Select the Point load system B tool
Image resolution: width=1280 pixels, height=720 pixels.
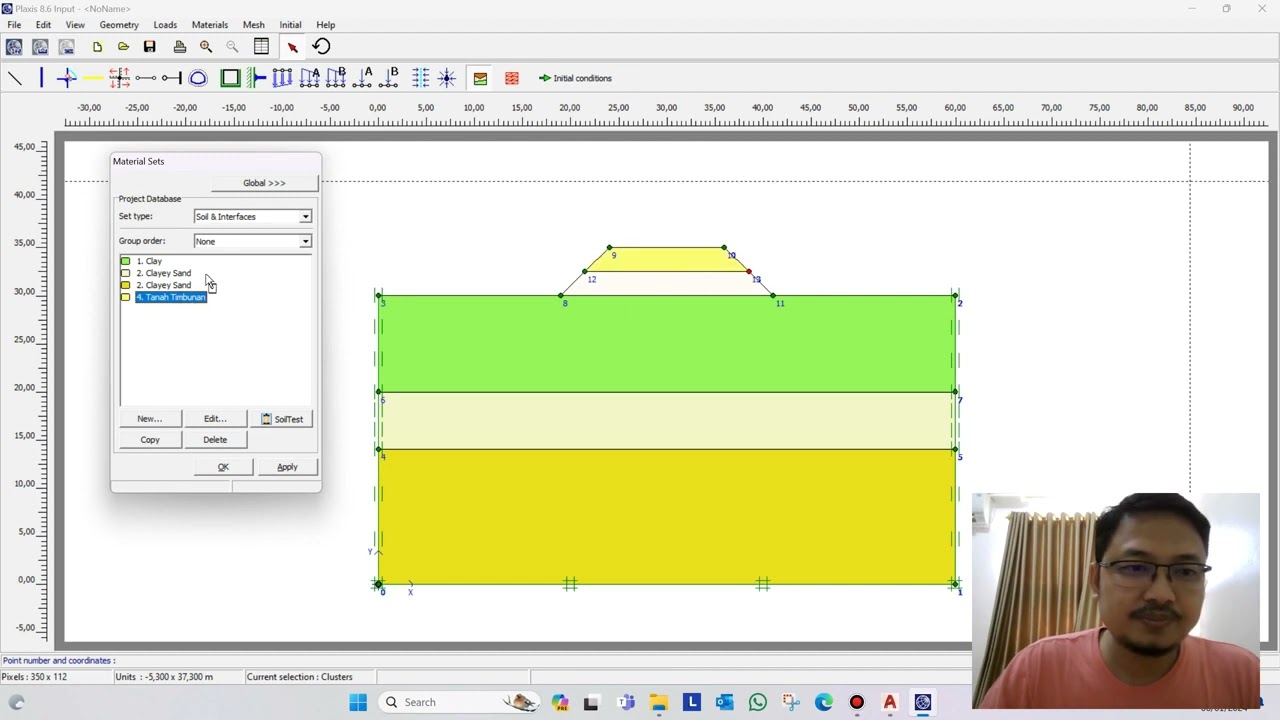click(388, 78)
